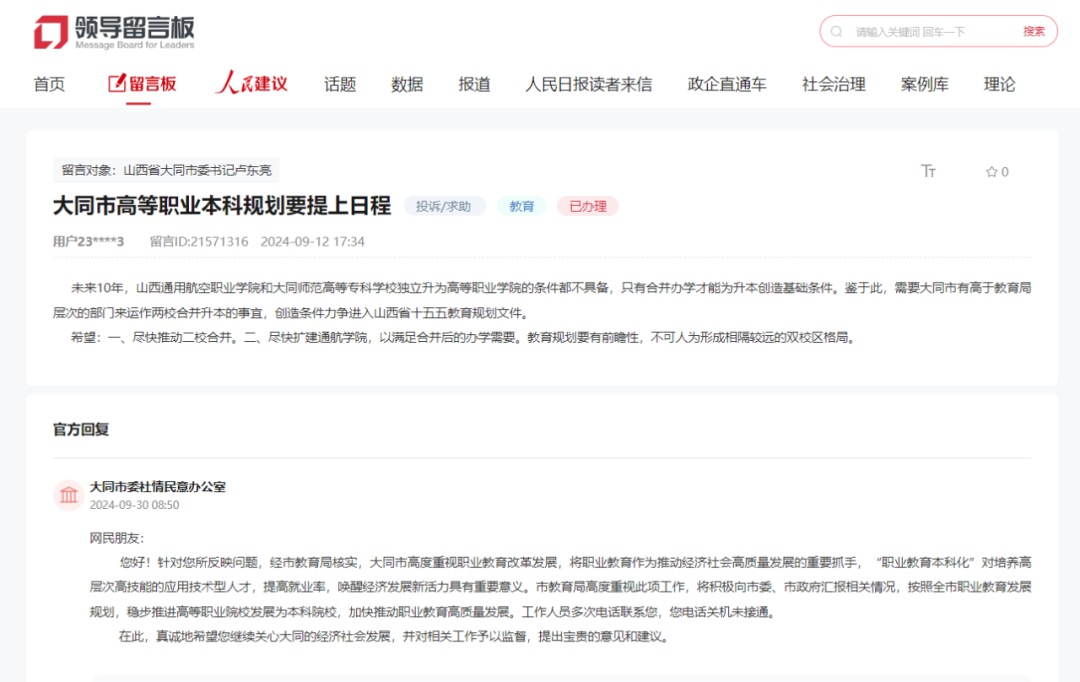1080x682 pixels.
Task: Switch to the 首页 tab
Action: [x=50, y=85]
